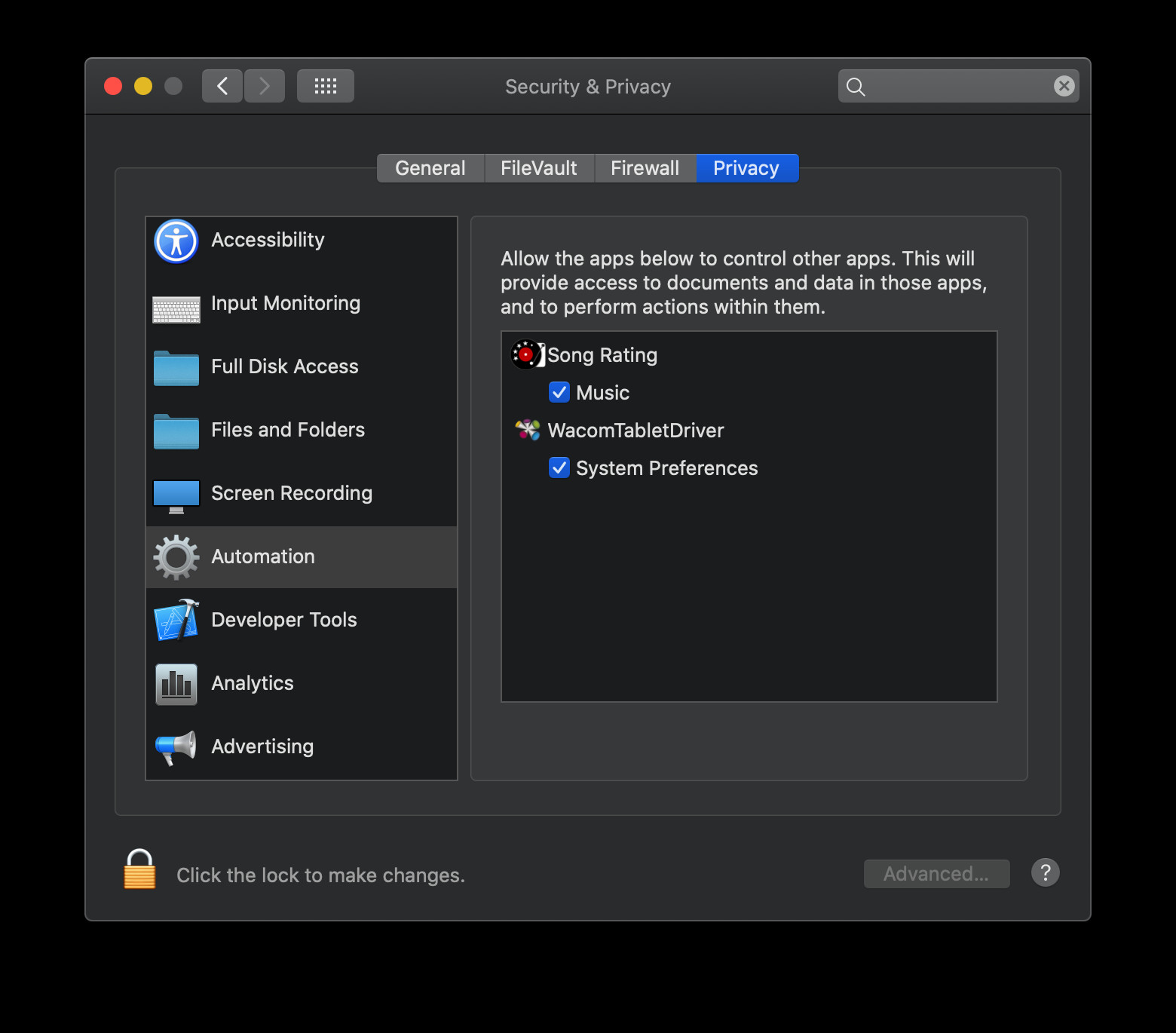
Task: Select the Accessibility label in the list
Action: (268, 240)
